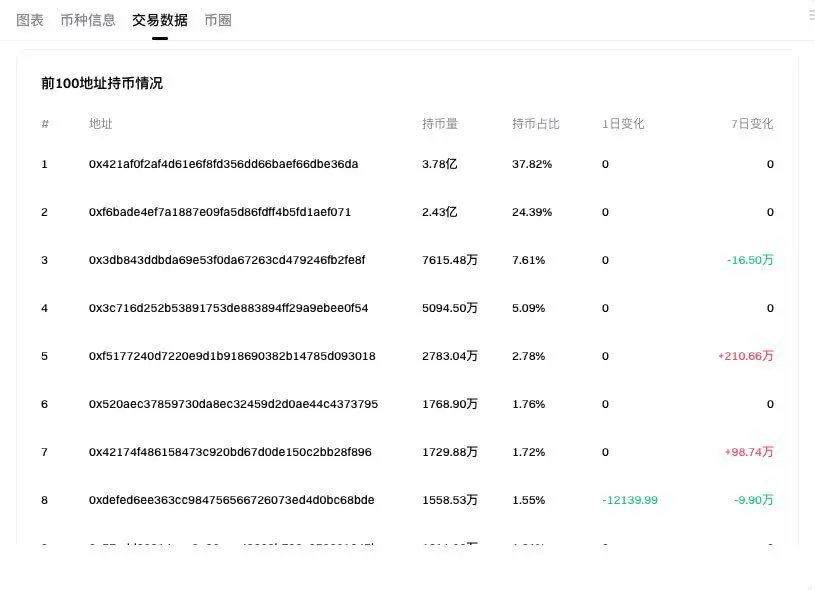Click the 1日变化 column header
Image resolution: width=815 pixels, height=590 pixels.
tap(623, 124)
